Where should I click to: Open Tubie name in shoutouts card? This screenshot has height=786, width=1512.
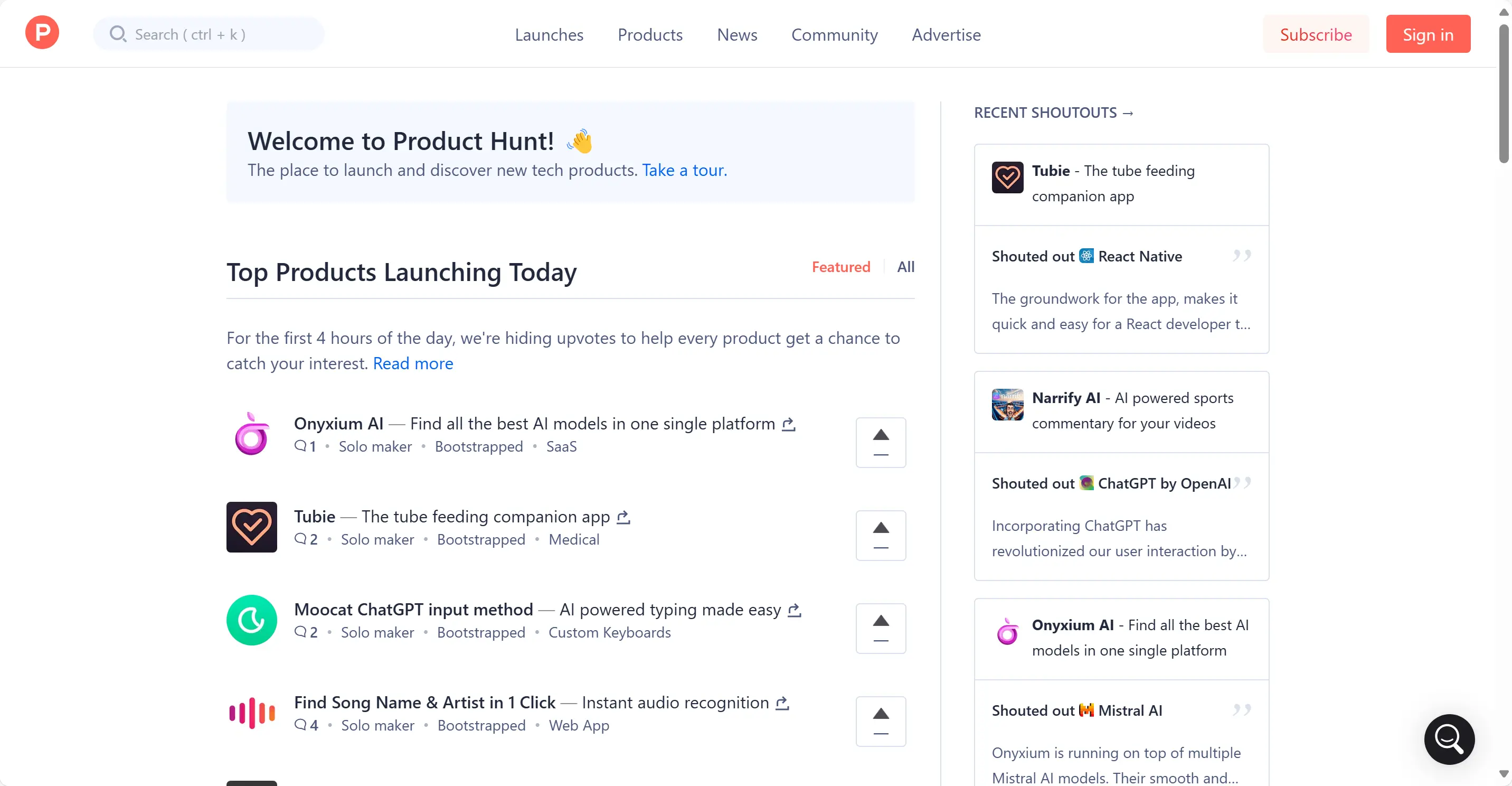(1051, 171)
